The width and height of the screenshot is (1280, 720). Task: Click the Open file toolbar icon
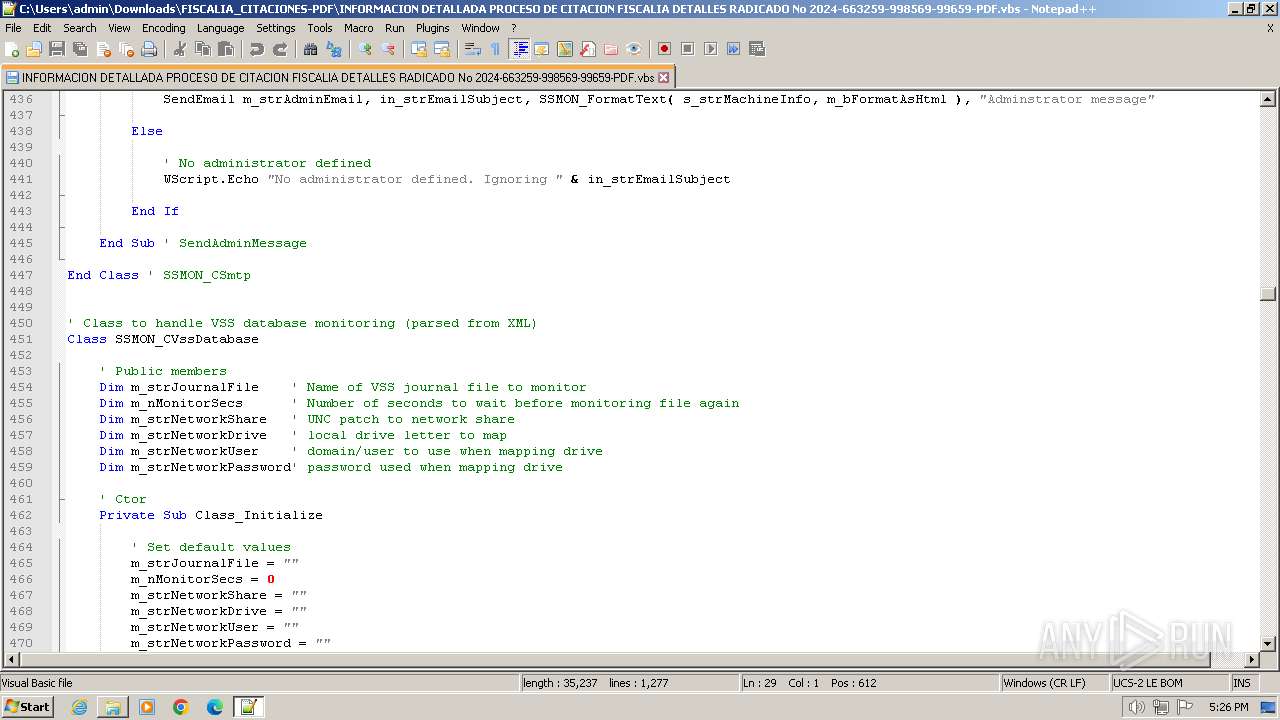pos(35,49)
